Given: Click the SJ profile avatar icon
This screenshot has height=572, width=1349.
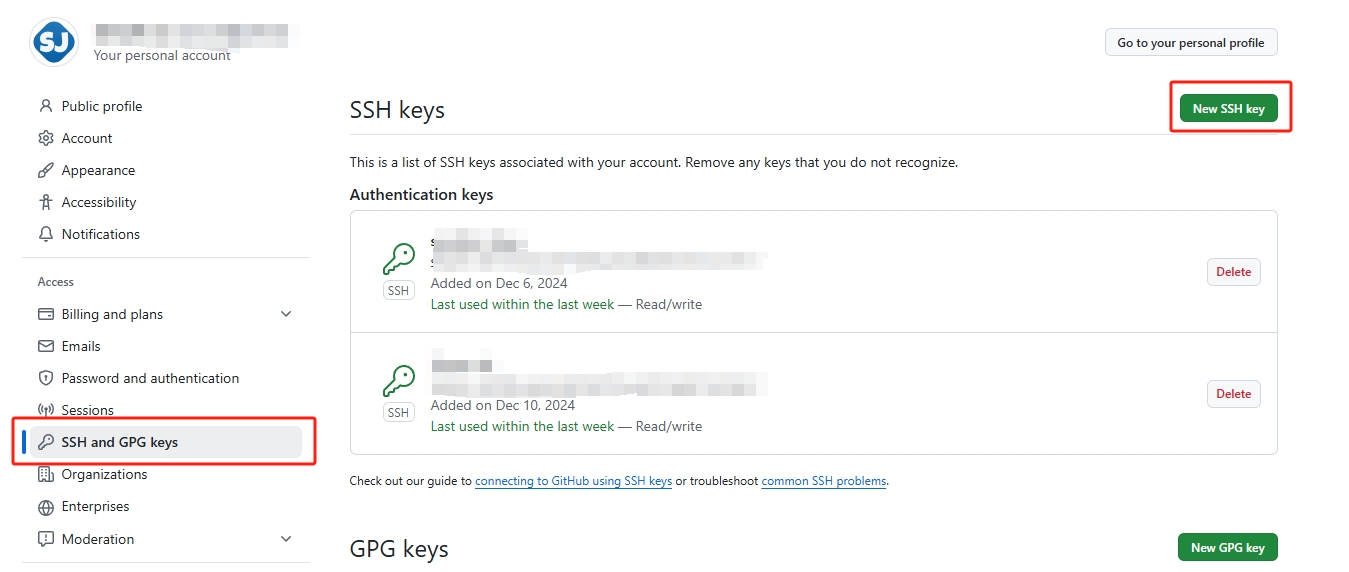Looking at the screenshot, I should (x=54, y=42).
